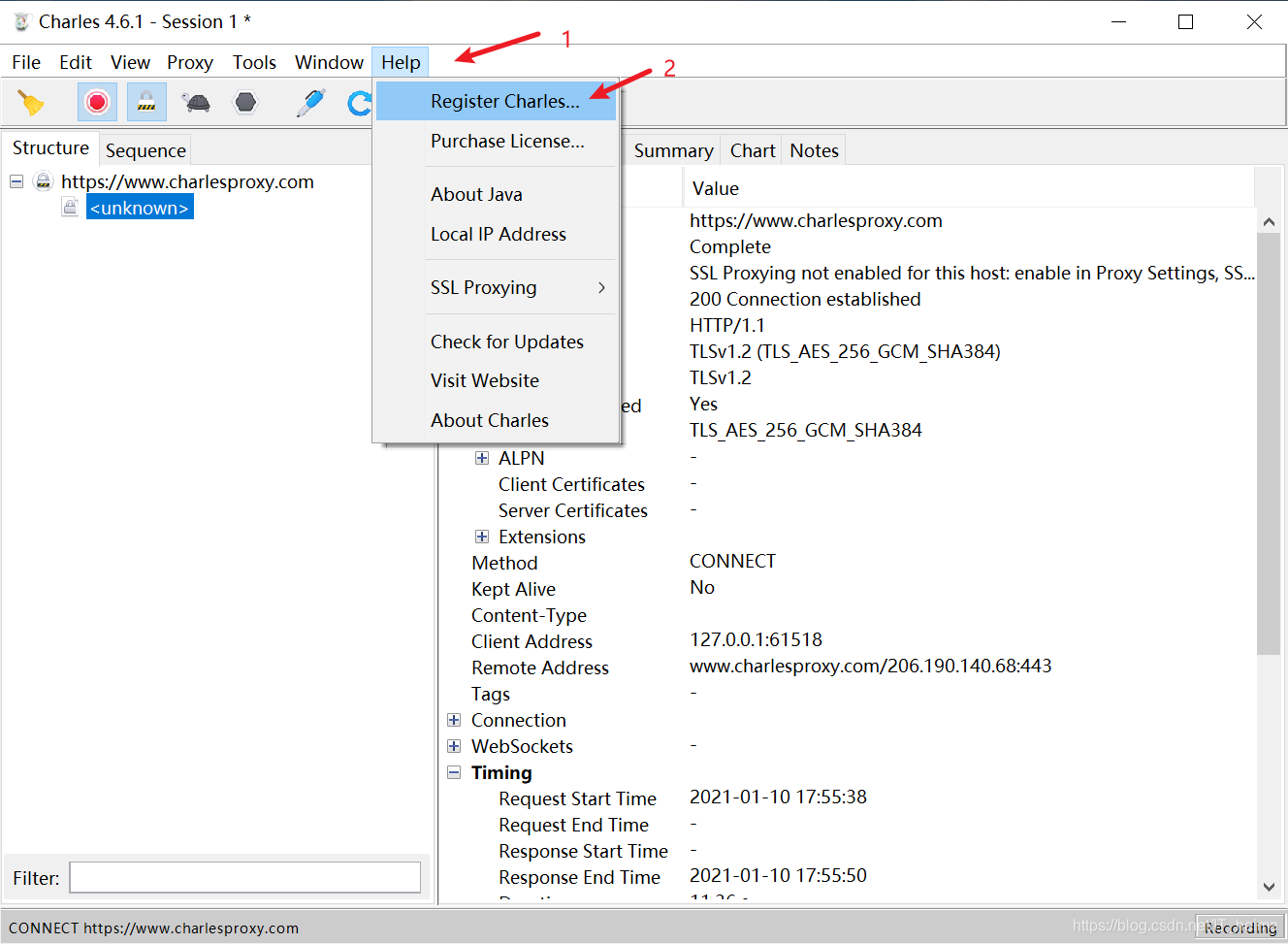Image resolution: width=1288 pixels, height=944 pixels.
Task: Open the View menu
Action: [x=130, y=62]
